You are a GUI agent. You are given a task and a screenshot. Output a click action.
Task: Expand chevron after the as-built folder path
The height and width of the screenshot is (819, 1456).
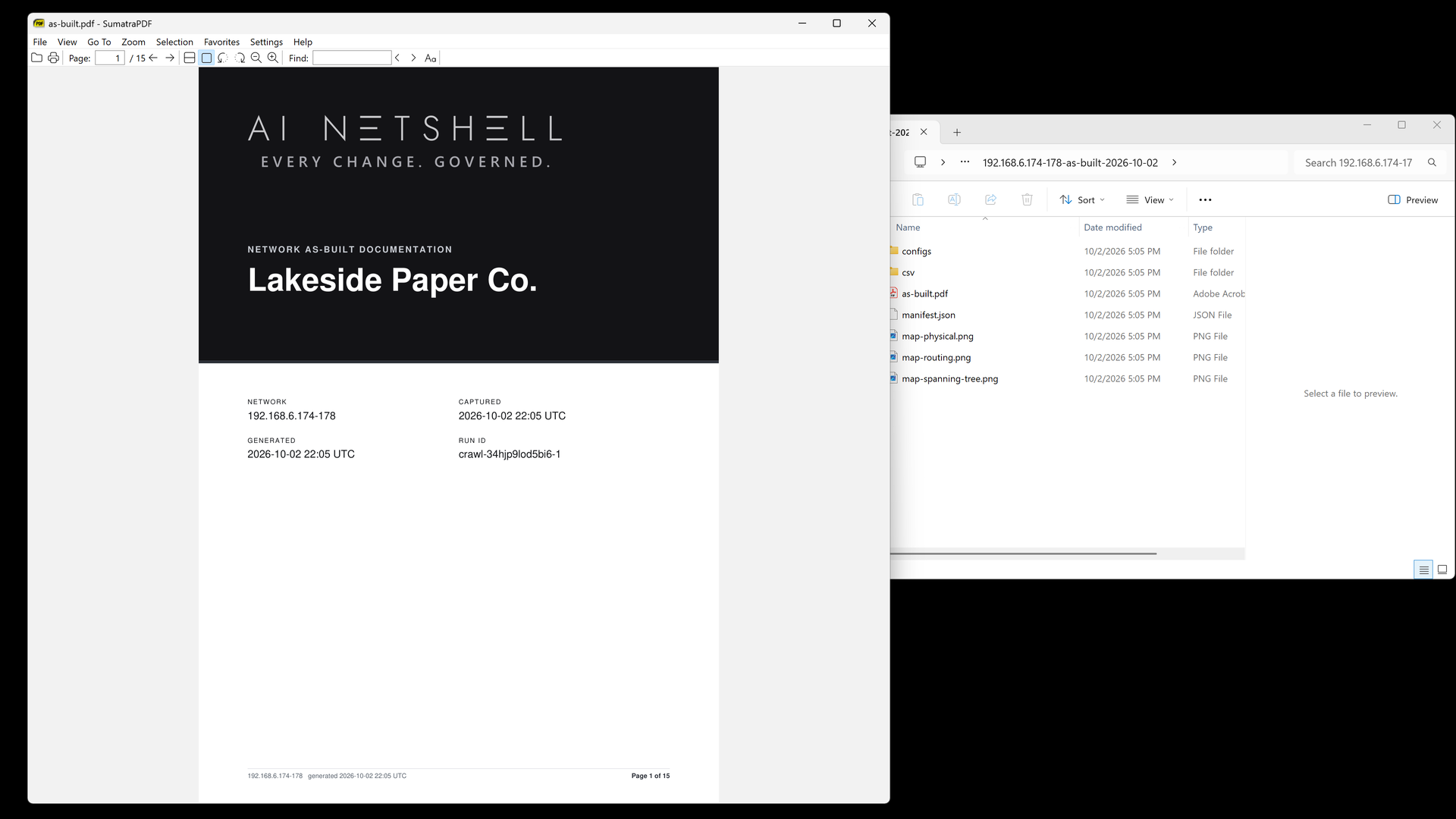[x=1174, y=162]
